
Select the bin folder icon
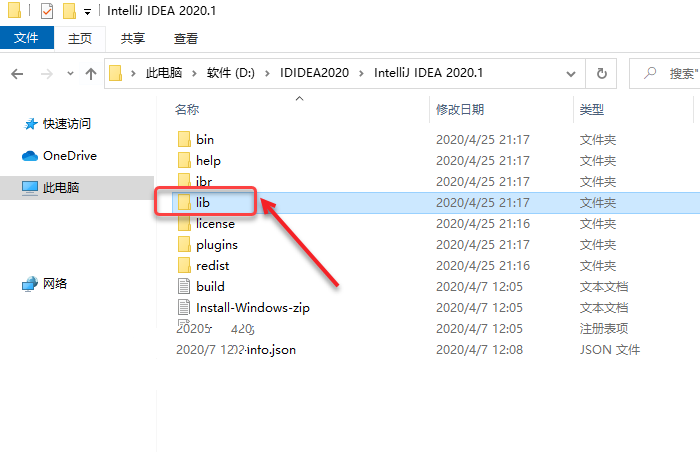pyautogui.click(x=184, y=139)
